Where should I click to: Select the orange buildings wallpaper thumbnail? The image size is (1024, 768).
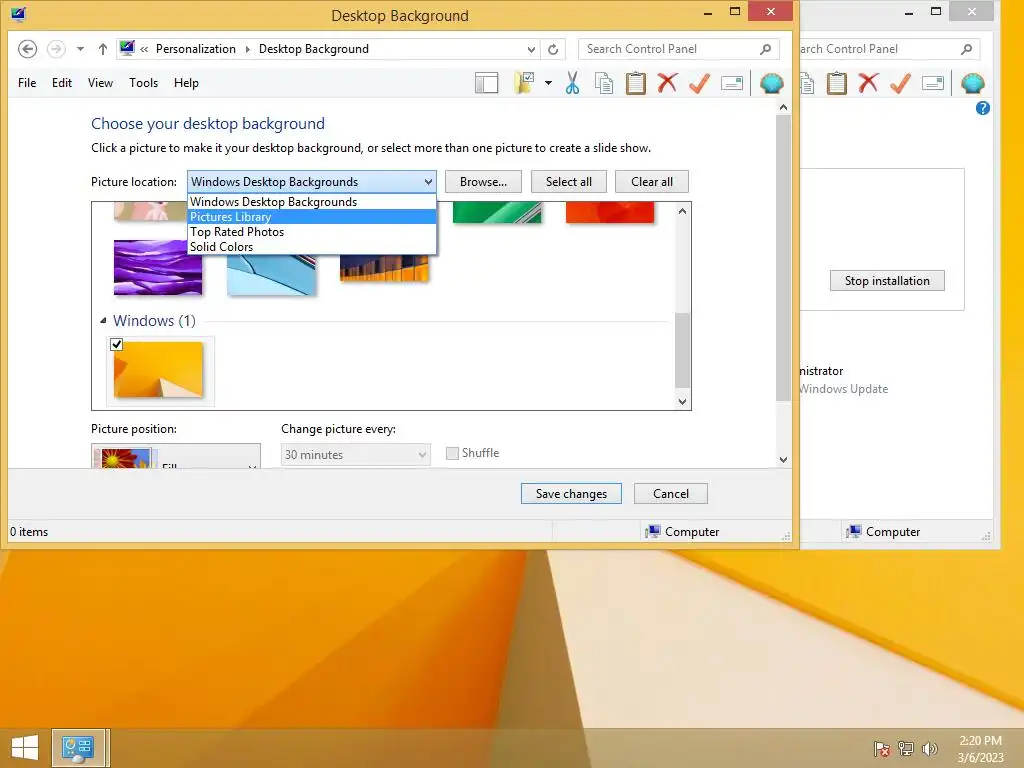tap(384, 268)
